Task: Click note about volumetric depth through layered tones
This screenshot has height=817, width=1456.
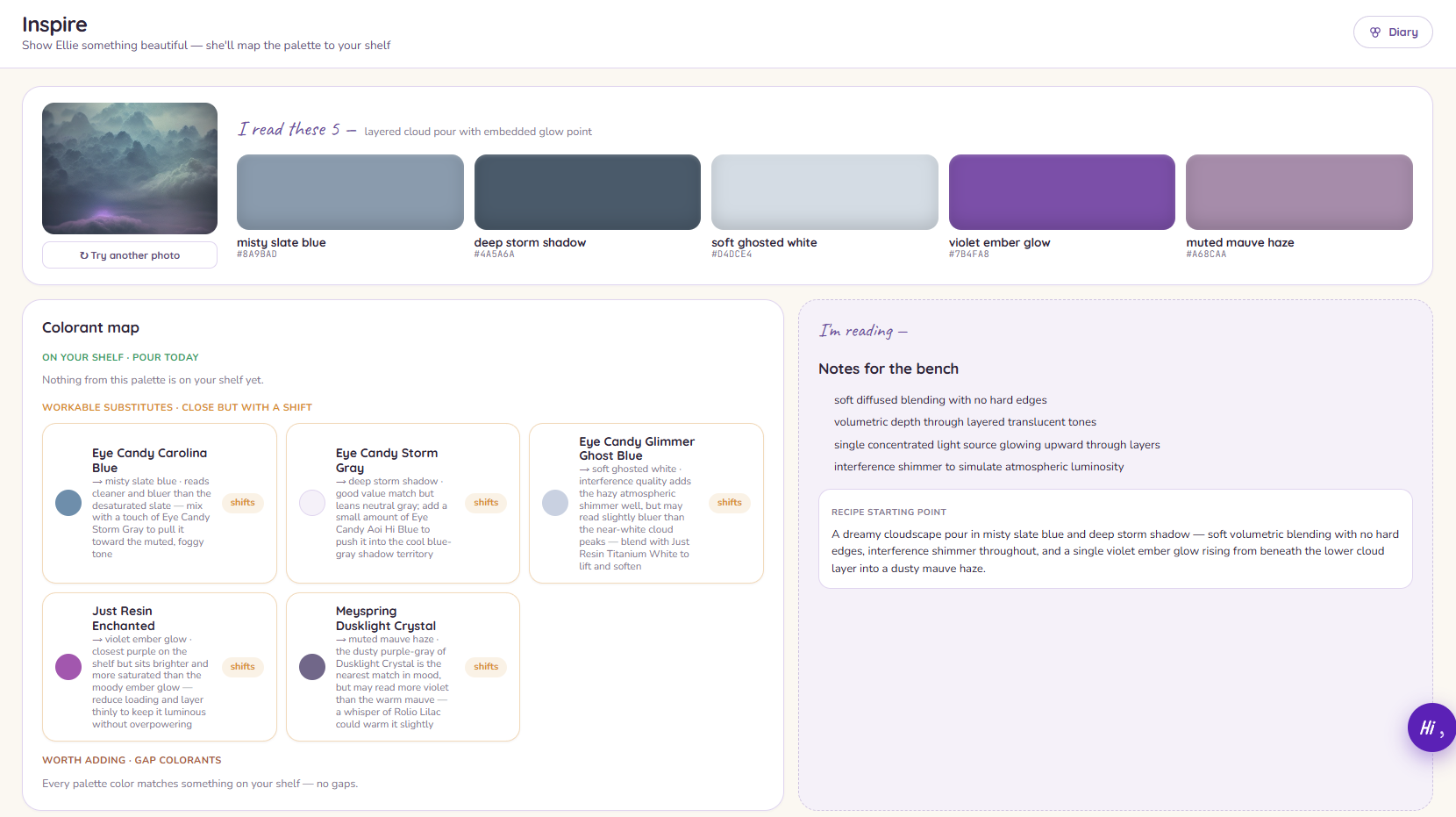Action: pos(965,422)
